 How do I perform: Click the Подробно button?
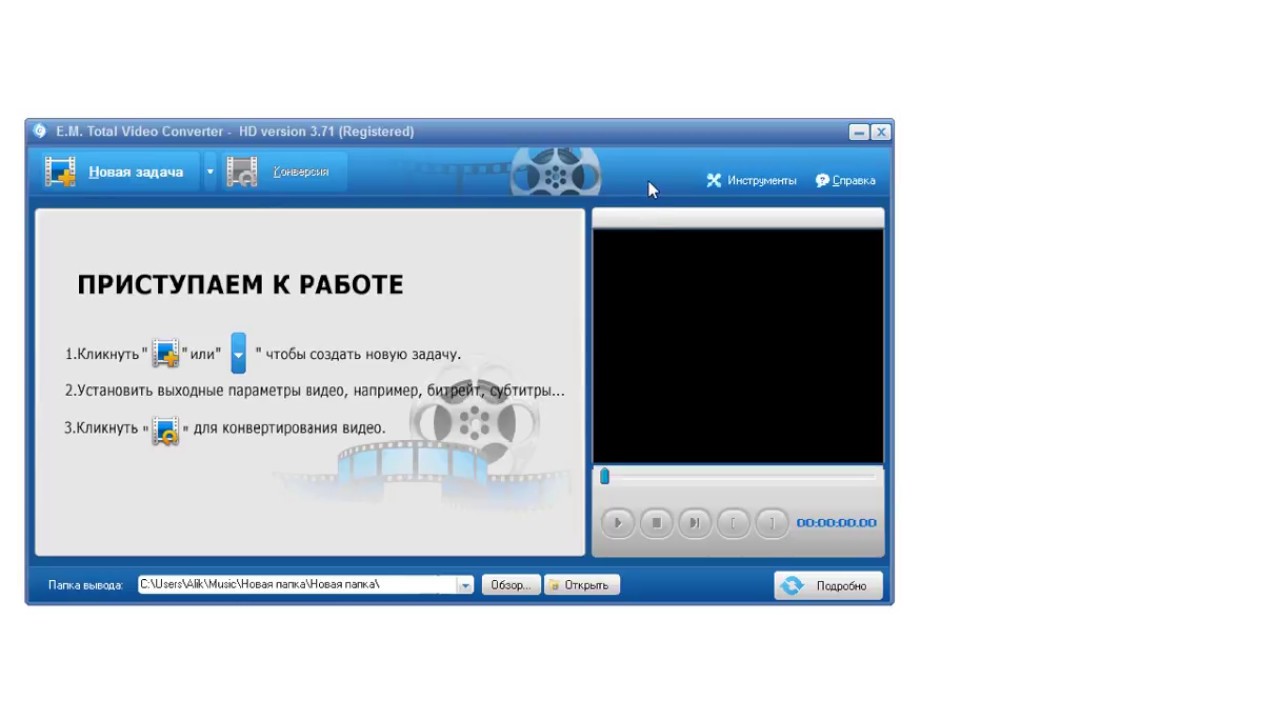(x=828, y=586)
